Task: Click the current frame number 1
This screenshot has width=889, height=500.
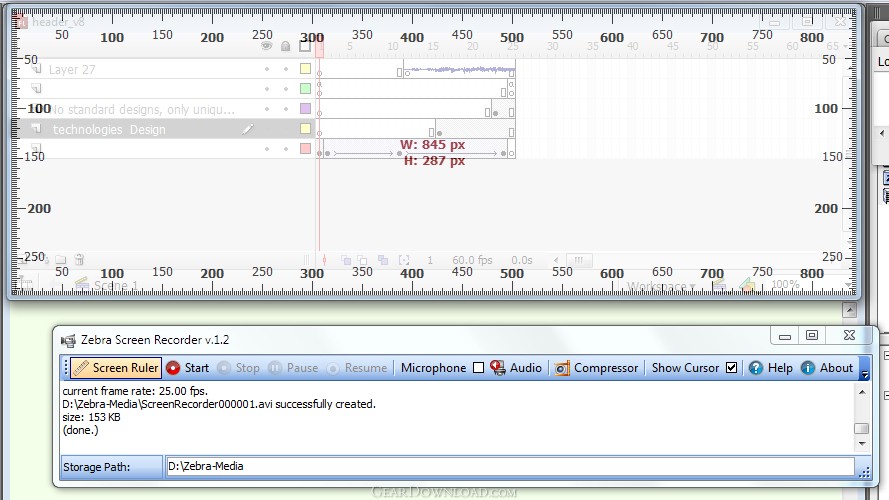Action: pos(430,260)
